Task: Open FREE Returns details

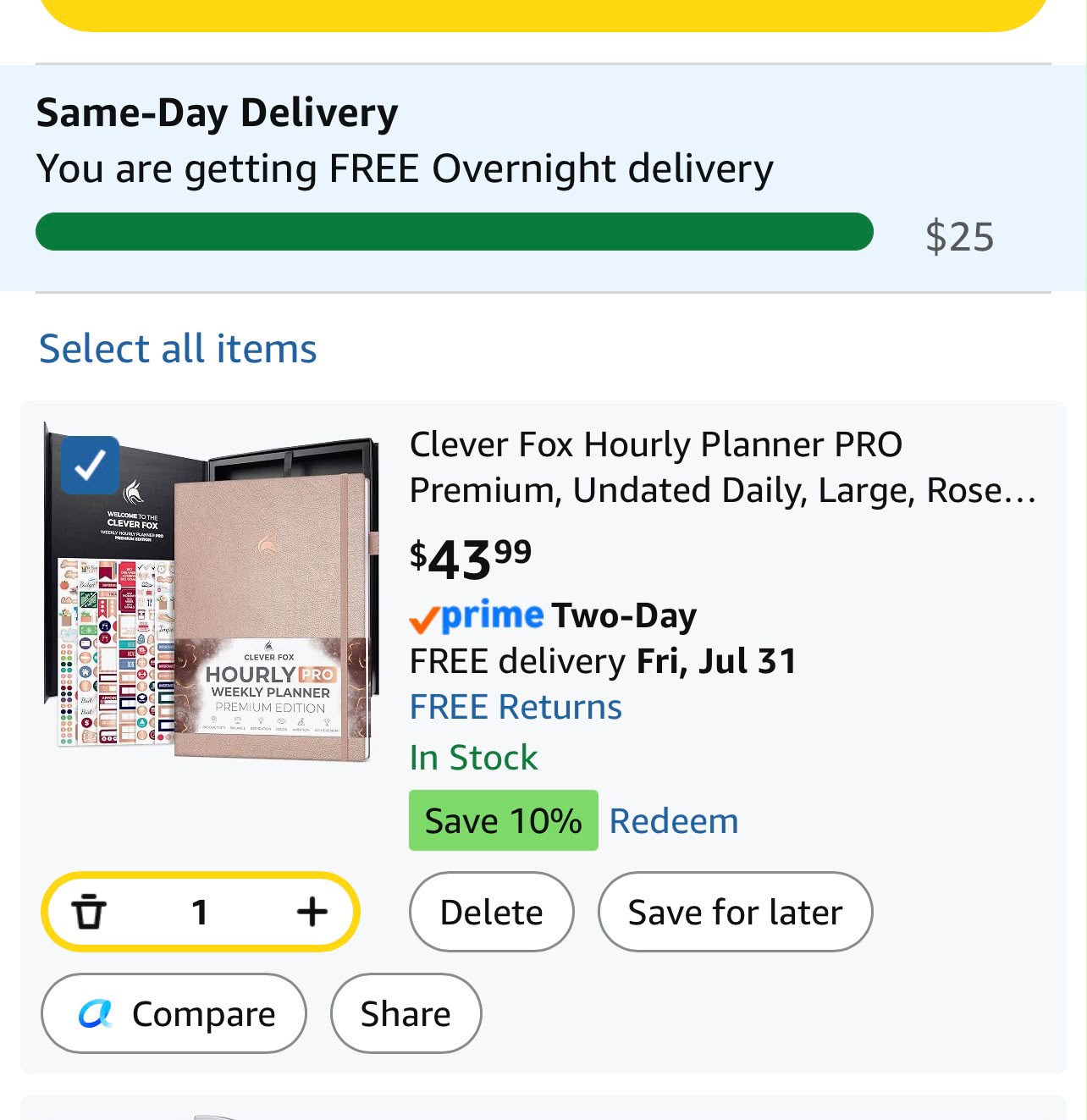Action: [x=516, y=707]
